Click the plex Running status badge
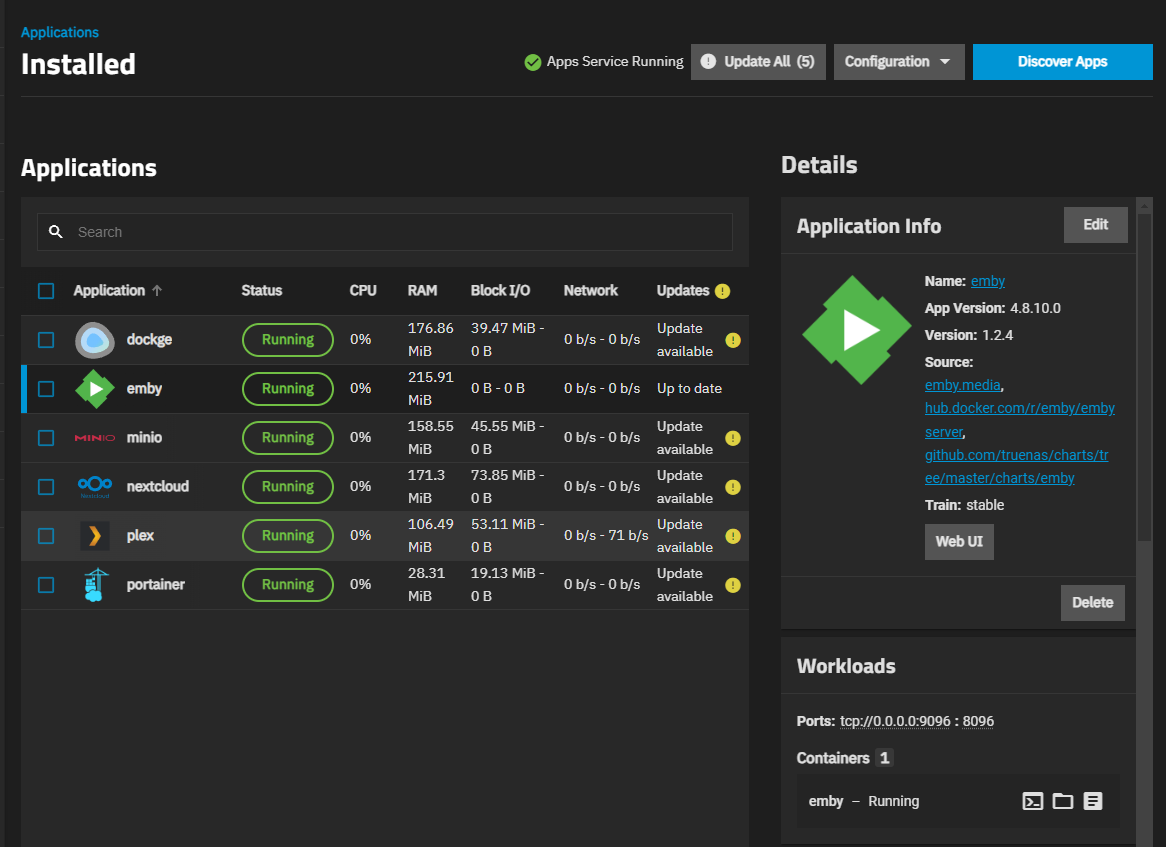Viewport: 1166px width, 847px height. 288,536
